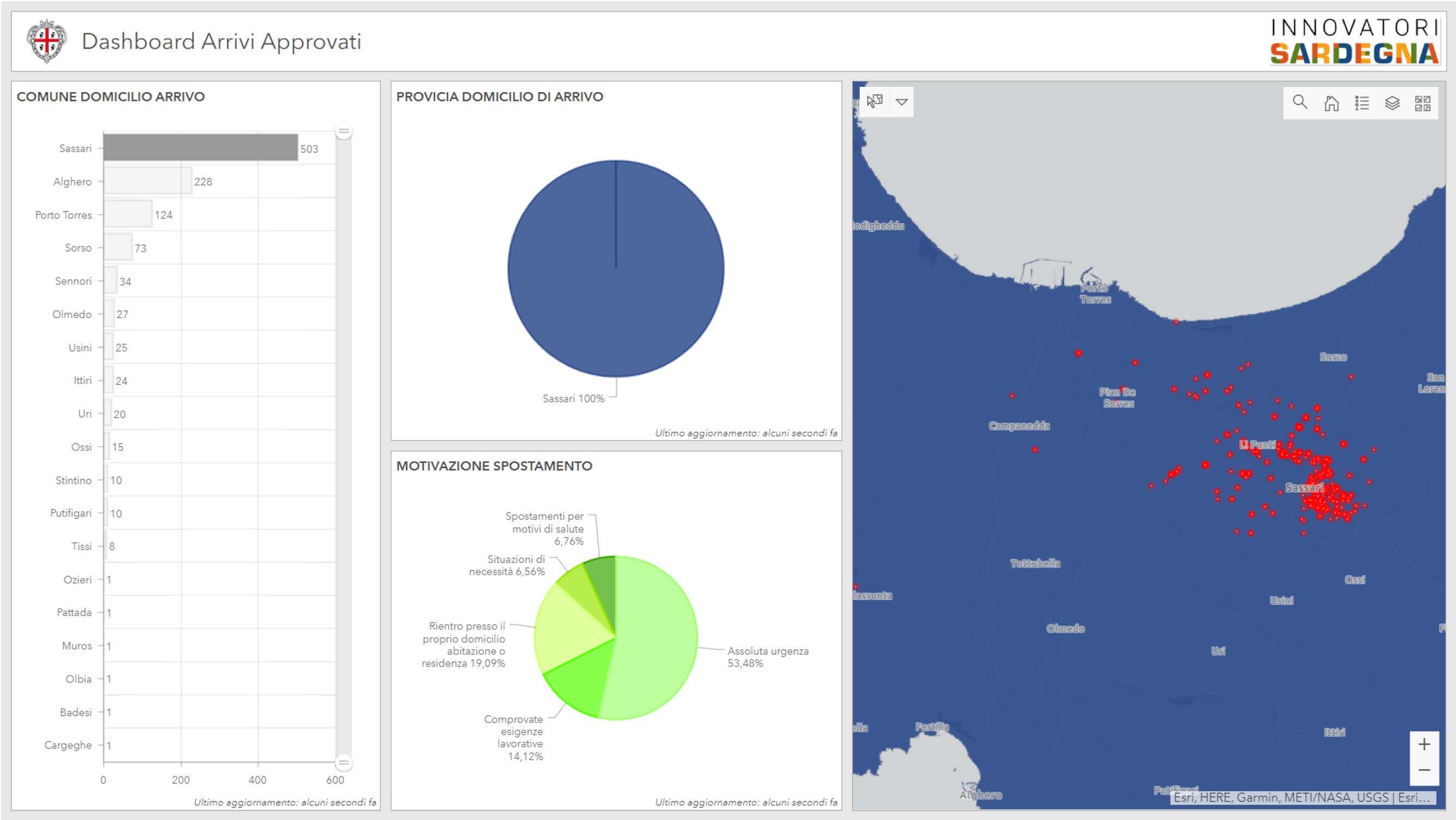Viewport: 1456px width, 820px height.
Task: Zoom in on the map
Action: (x=1424, y=744)
